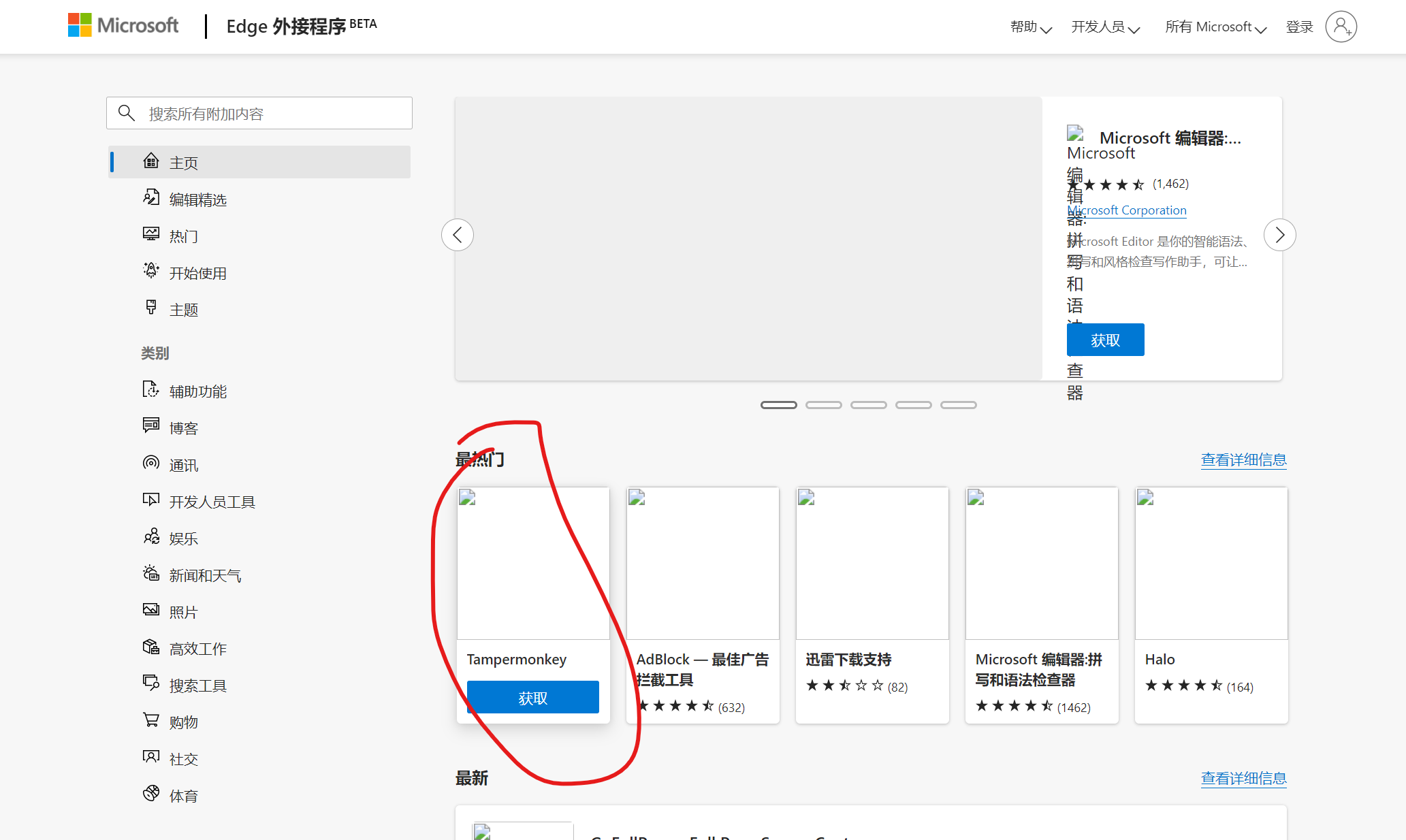This screenshot has height=840, width=1406.
Task: Click the Shopping (购物) category icon
Action: (x=151, y=720)
